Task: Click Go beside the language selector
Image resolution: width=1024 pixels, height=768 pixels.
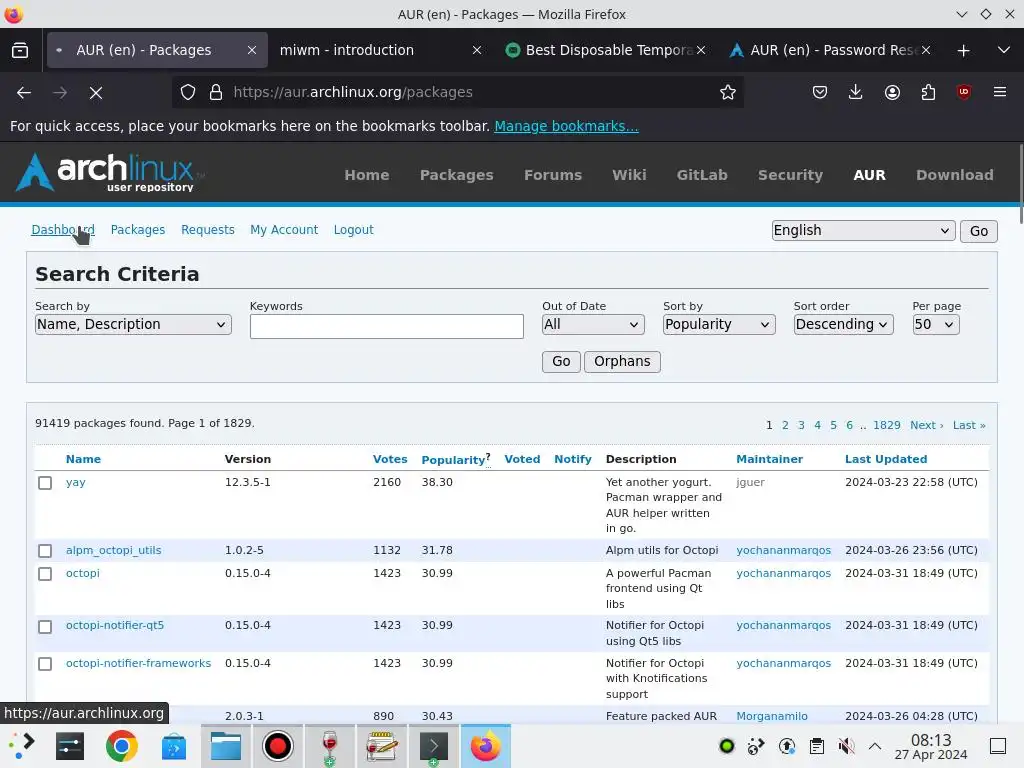Action: 978,231
